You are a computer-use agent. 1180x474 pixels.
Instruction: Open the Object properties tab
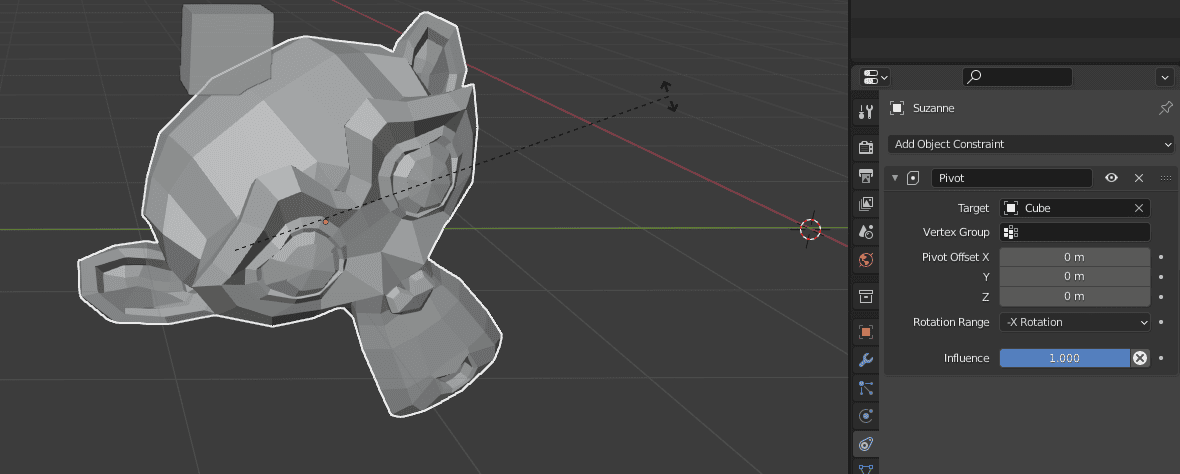pyautogui.click(x=865, y=331)
